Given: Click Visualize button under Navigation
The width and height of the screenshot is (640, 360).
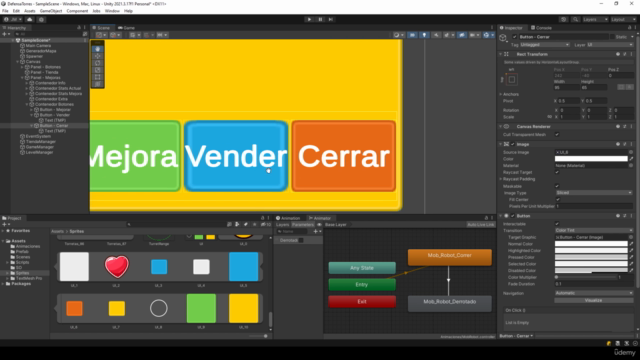Looking at the screenshot, I should pos(593,300).
